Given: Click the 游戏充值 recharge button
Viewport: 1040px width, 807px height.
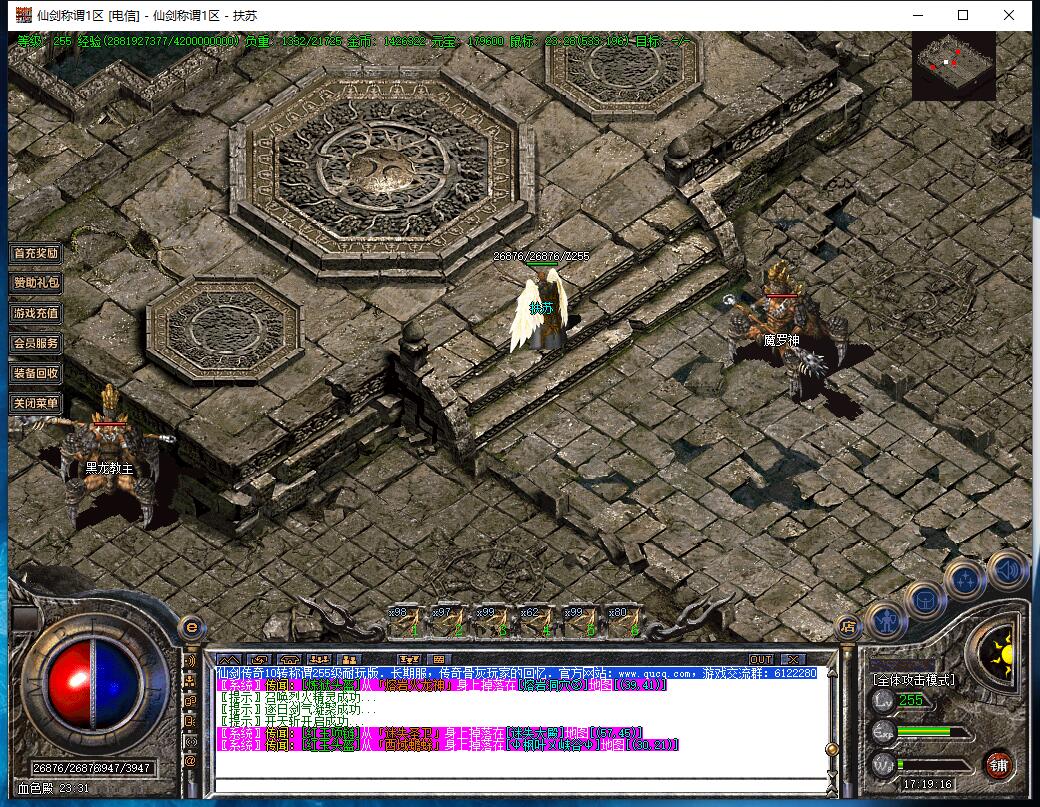Looking at the screenshot, I should tap(36, 313).
